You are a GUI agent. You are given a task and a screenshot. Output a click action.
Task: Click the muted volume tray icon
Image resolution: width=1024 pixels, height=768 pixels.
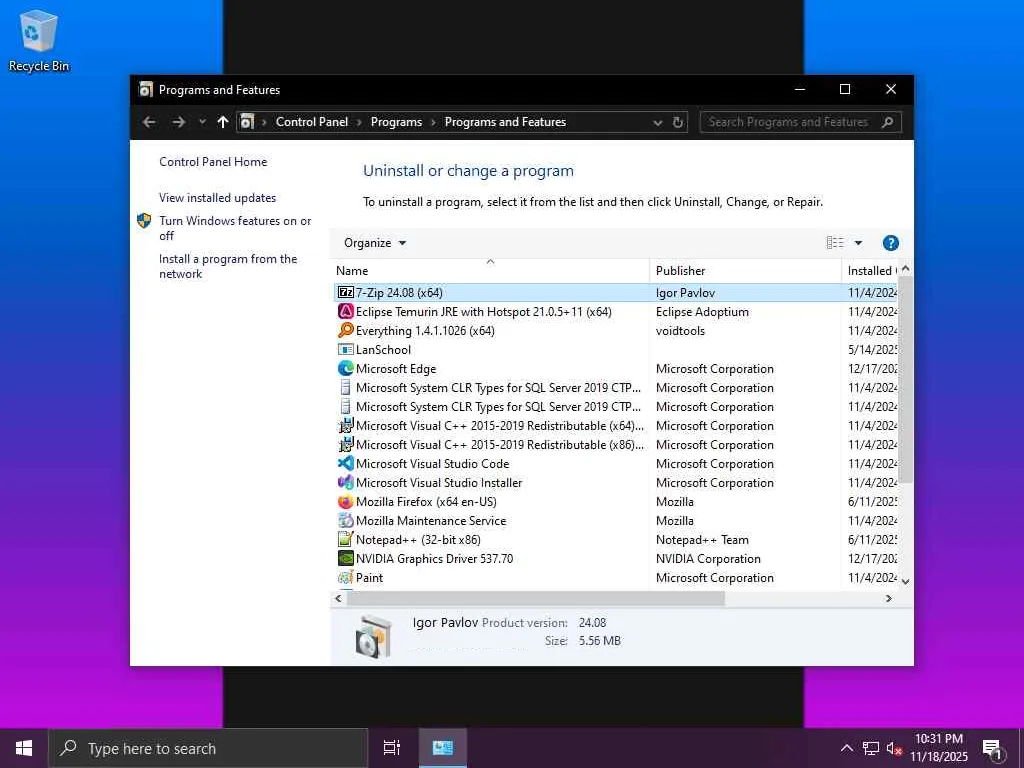point(893,748)
